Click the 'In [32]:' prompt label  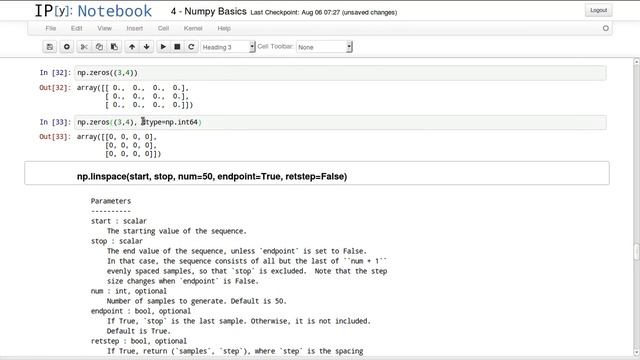pyautogui.click(x=55, y=73)
